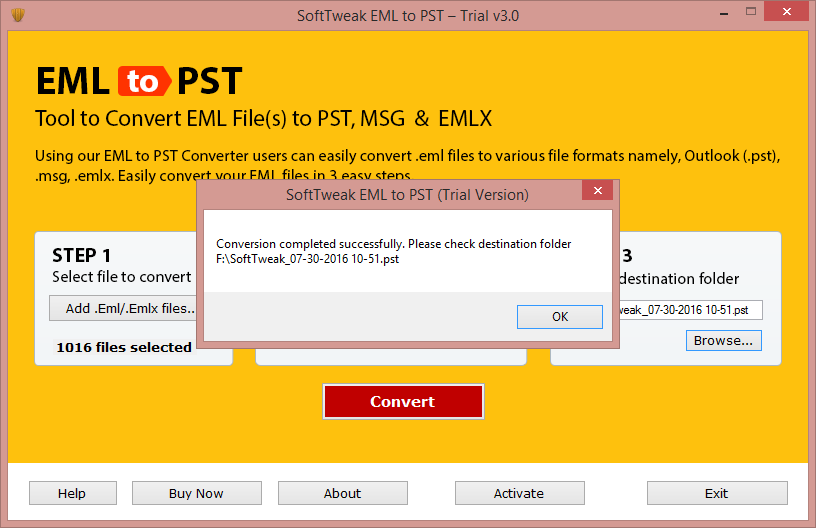Click the Buy Now button
This screenshot has height=528, width=816.
(x=196, y=493)
